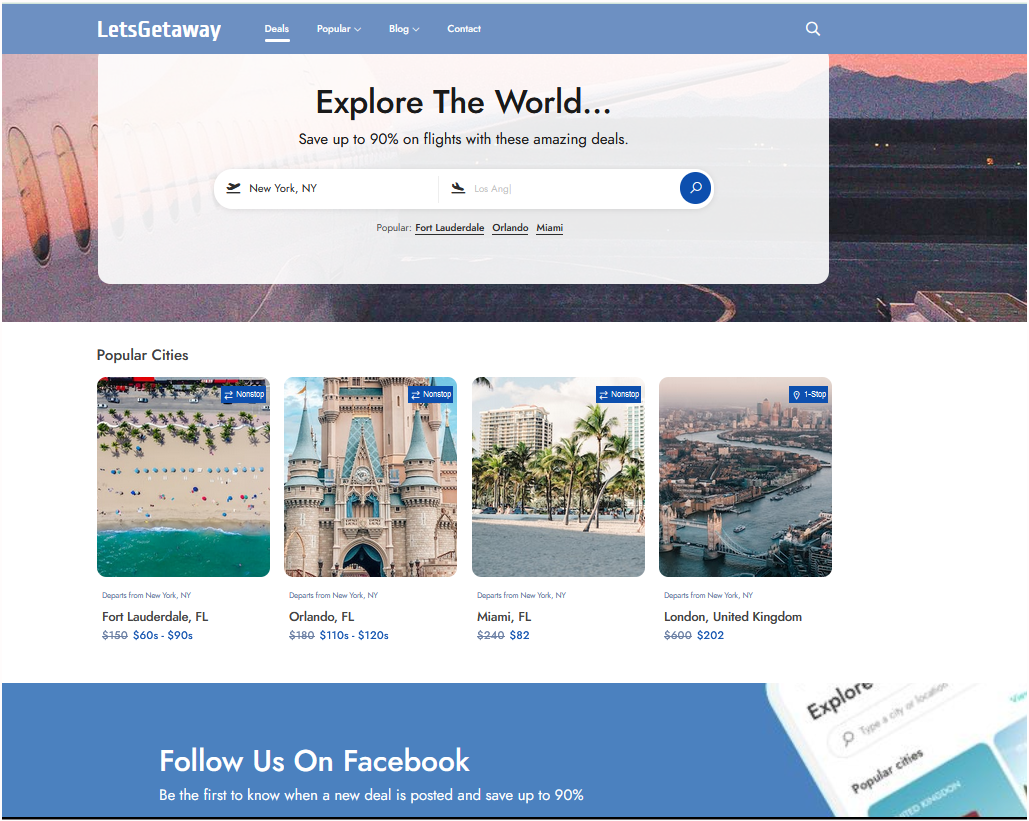Click the $82 Miami price
This screenshot has height=821, width=1029.
[520, 635]
